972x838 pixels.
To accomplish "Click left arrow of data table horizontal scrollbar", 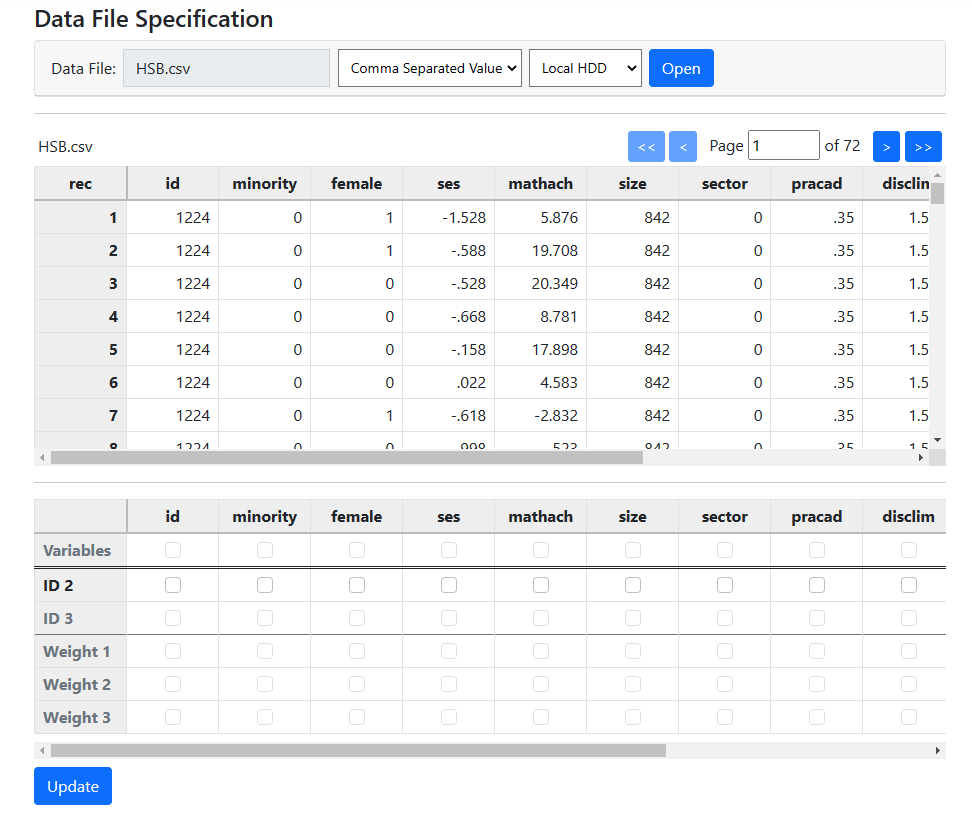I will click(x=41, y=458).
